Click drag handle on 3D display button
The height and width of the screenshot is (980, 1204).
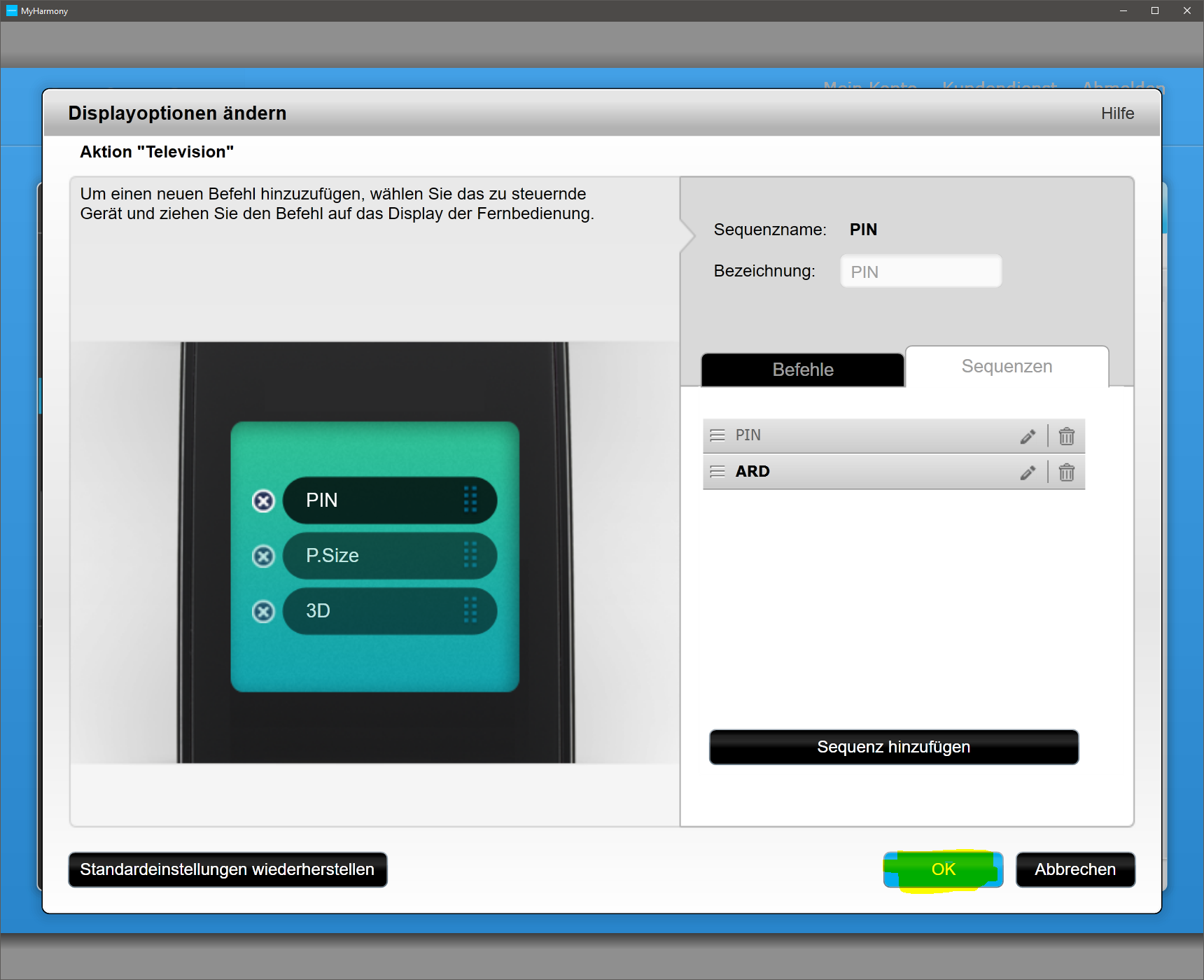470,610
